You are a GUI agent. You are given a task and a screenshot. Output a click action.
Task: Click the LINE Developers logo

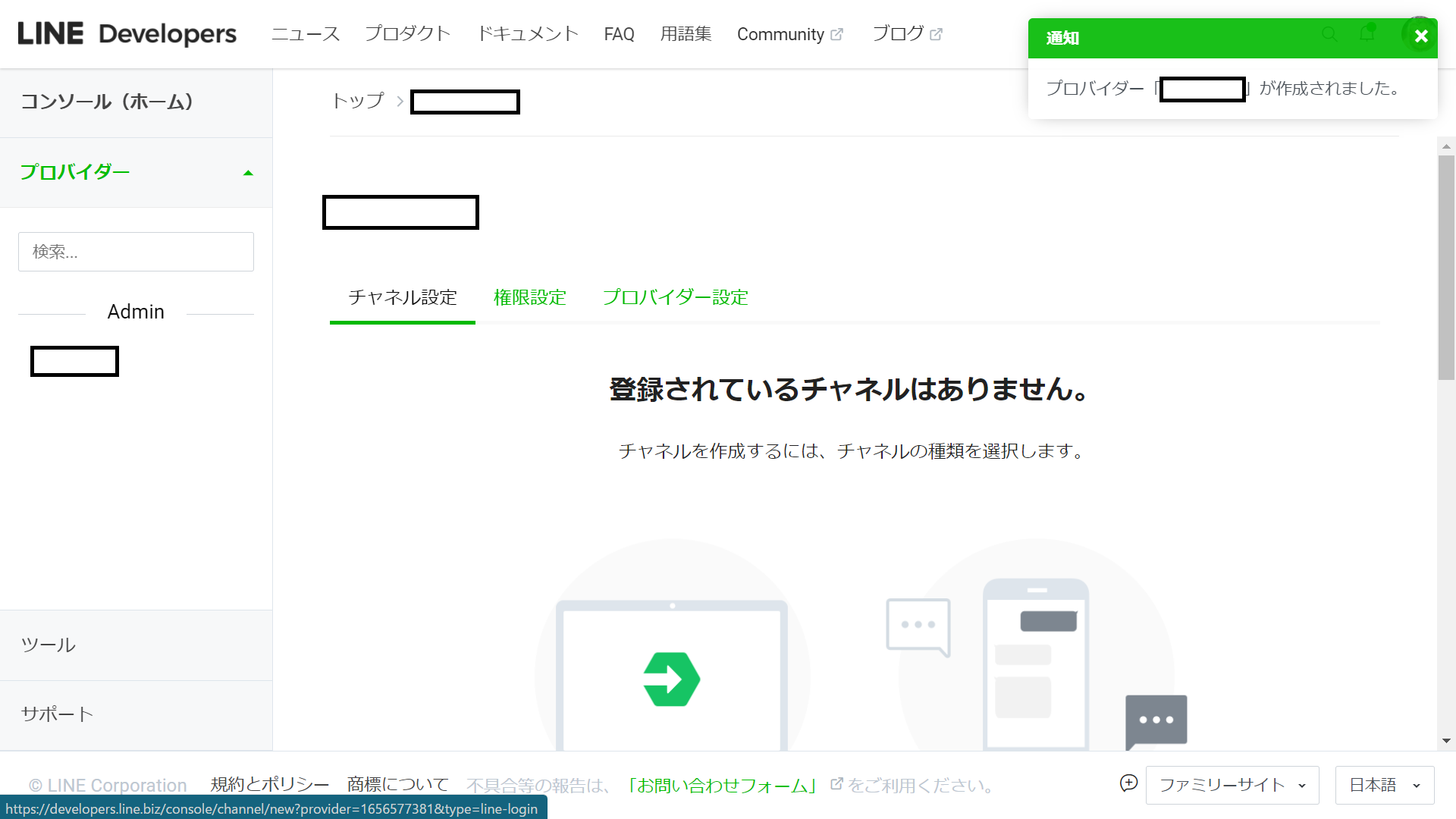click(127, 34)
